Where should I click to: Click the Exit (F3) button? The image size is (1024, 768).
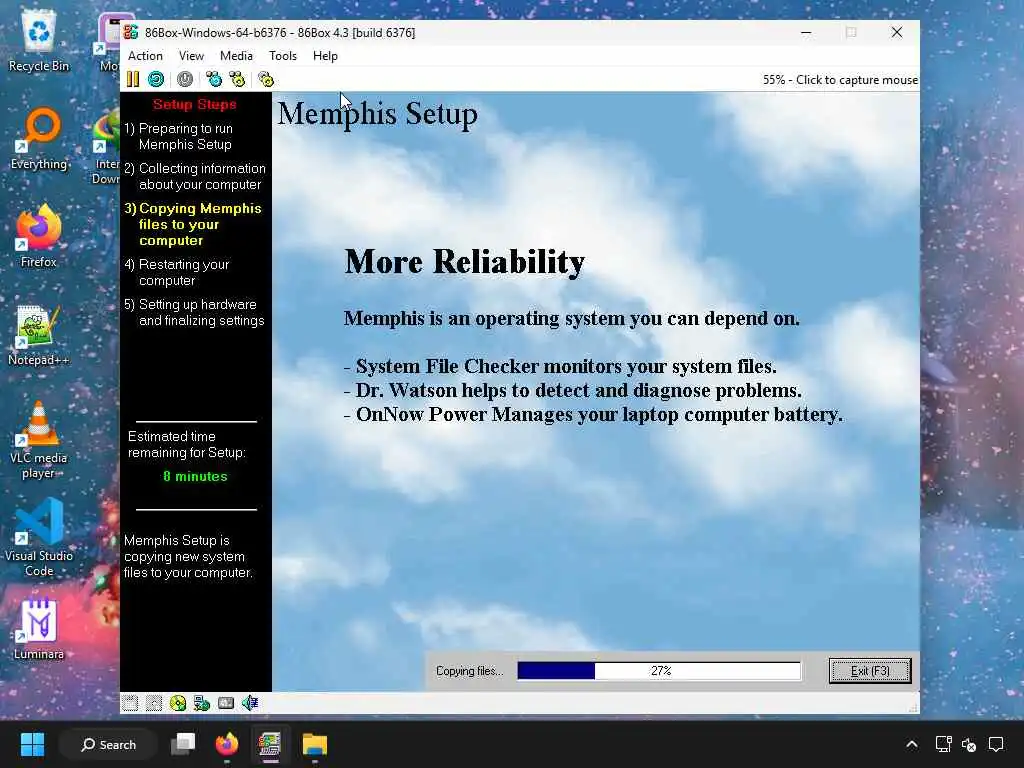pos(870,671)
